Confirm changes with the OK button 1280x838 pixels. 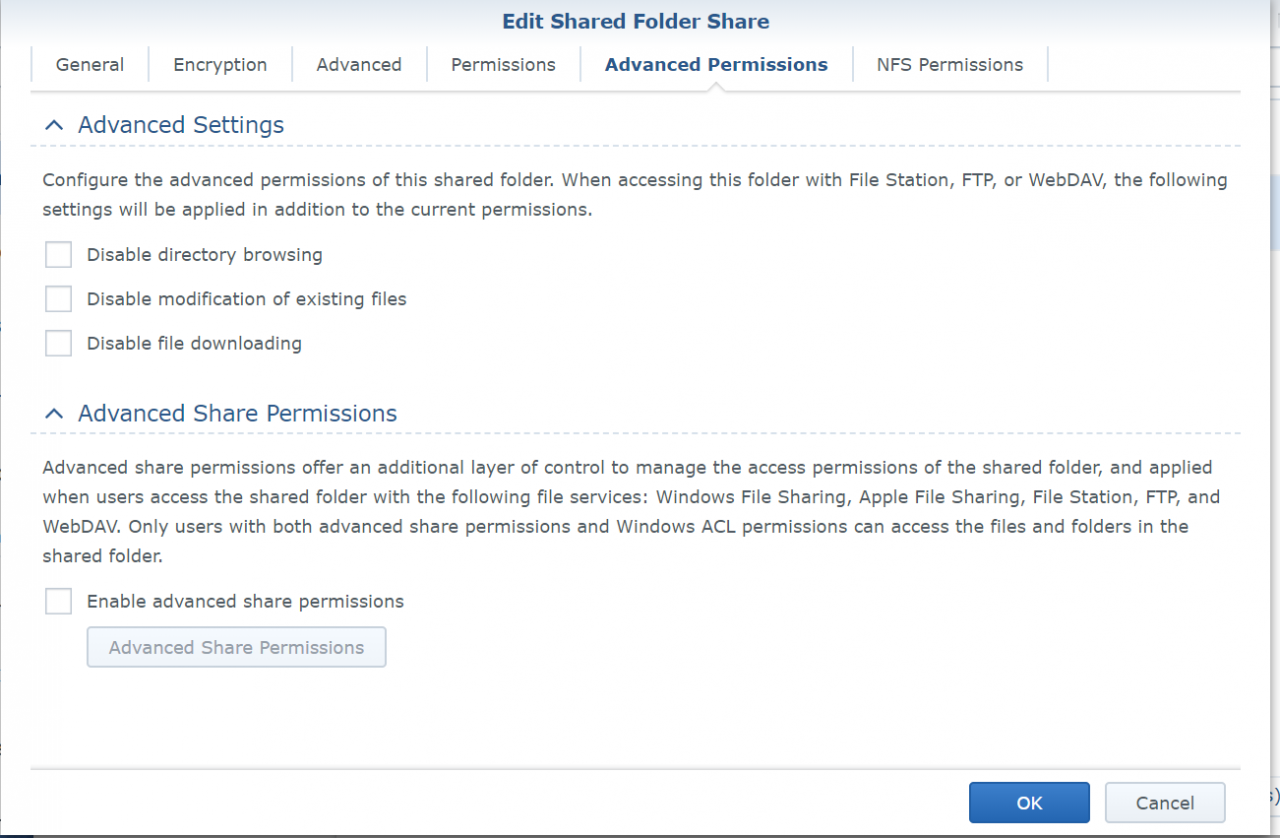pyautogui.click(x=1029, y=802)
